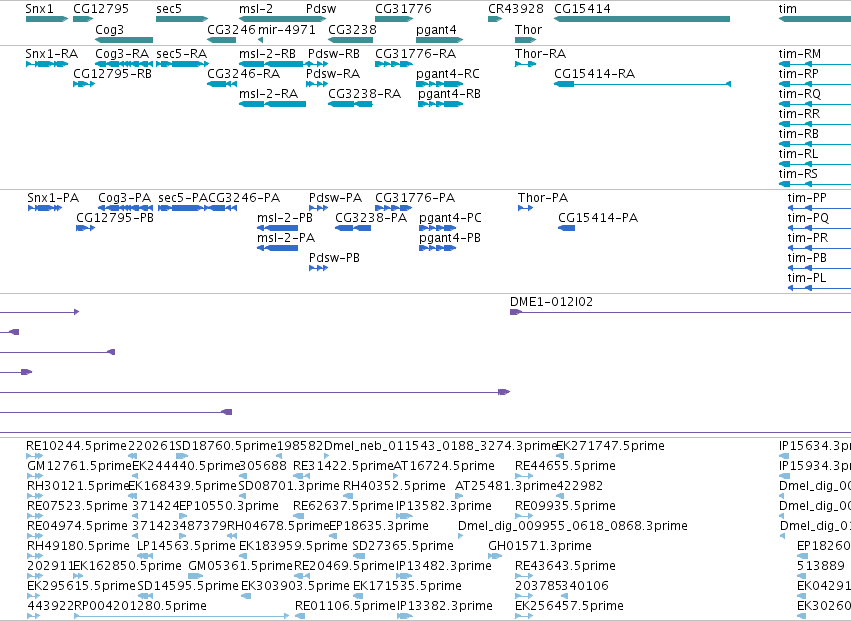
Task: Click the Cog3-PA protein label
Action: pyautogui.click(x=124, y=198)
